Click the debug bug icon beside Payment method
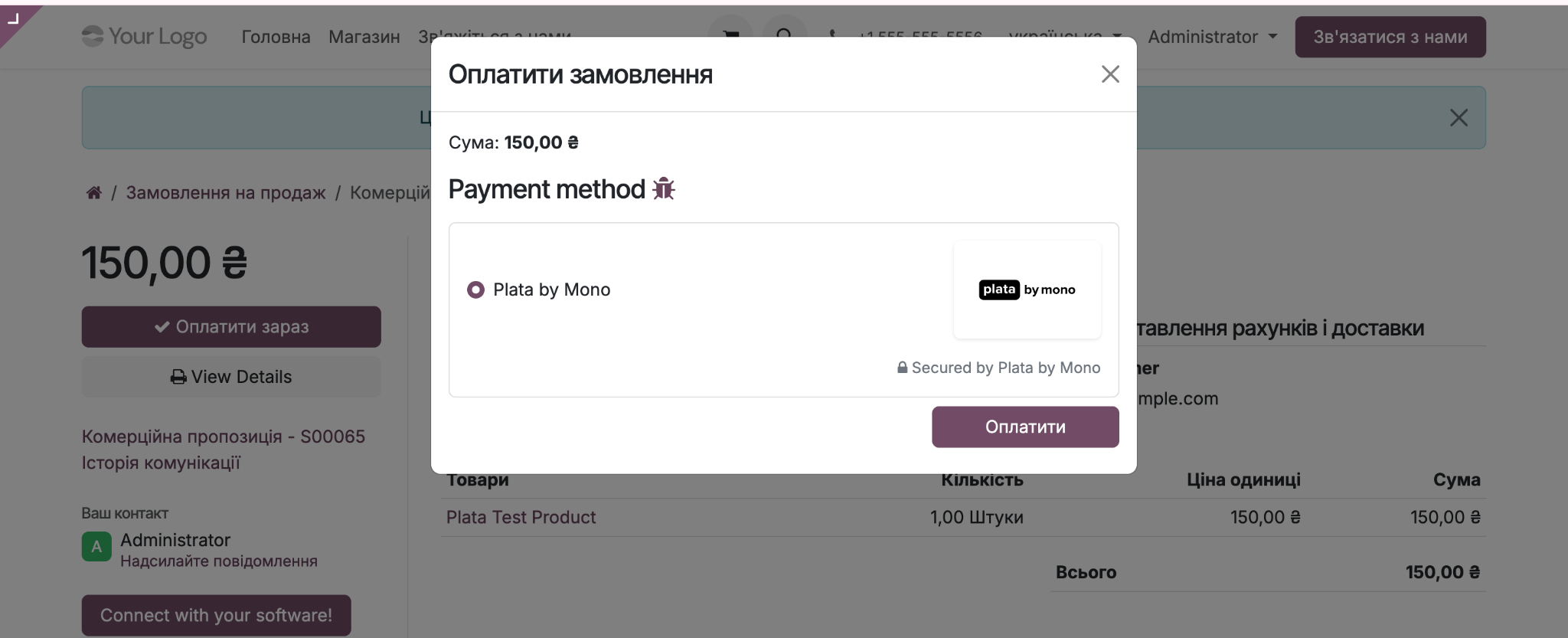The width and height of the screenshot is (1568, 638). 663,189
